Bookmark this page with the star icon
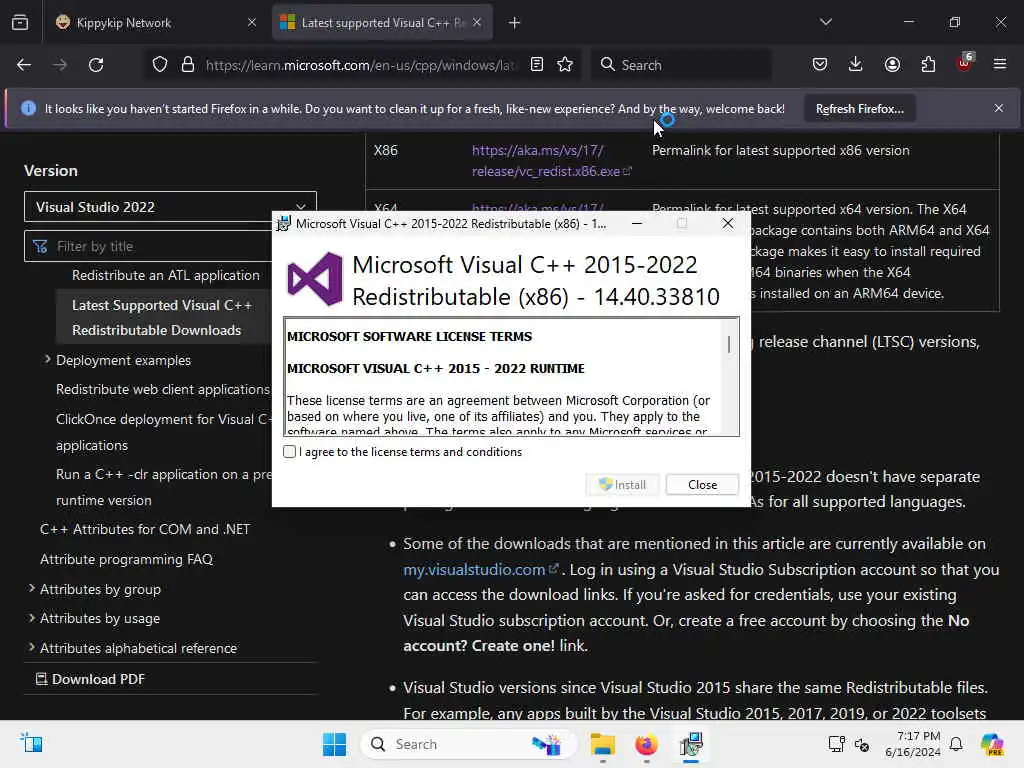This screenshot has width=1024, height=768. point(566,65)
